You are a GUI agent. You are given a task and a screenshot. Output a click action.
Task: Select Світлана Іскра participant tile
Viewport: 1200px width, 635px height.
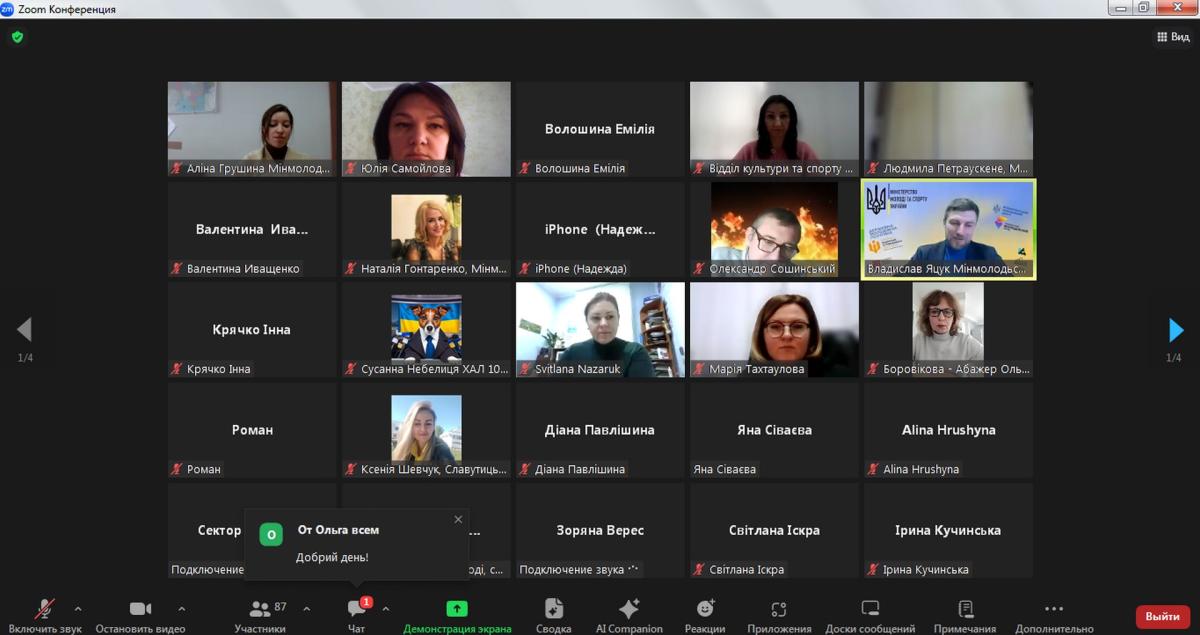[774, 530]
